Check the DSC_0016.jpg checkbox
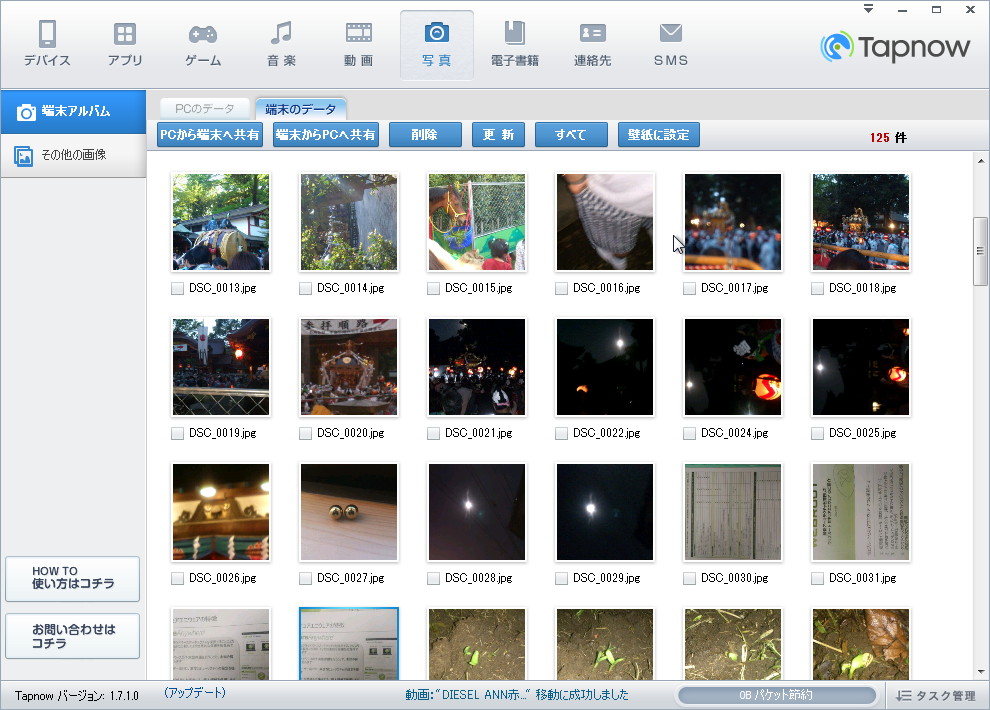Viewport: 990px width, 710px height. coord(561,288)
